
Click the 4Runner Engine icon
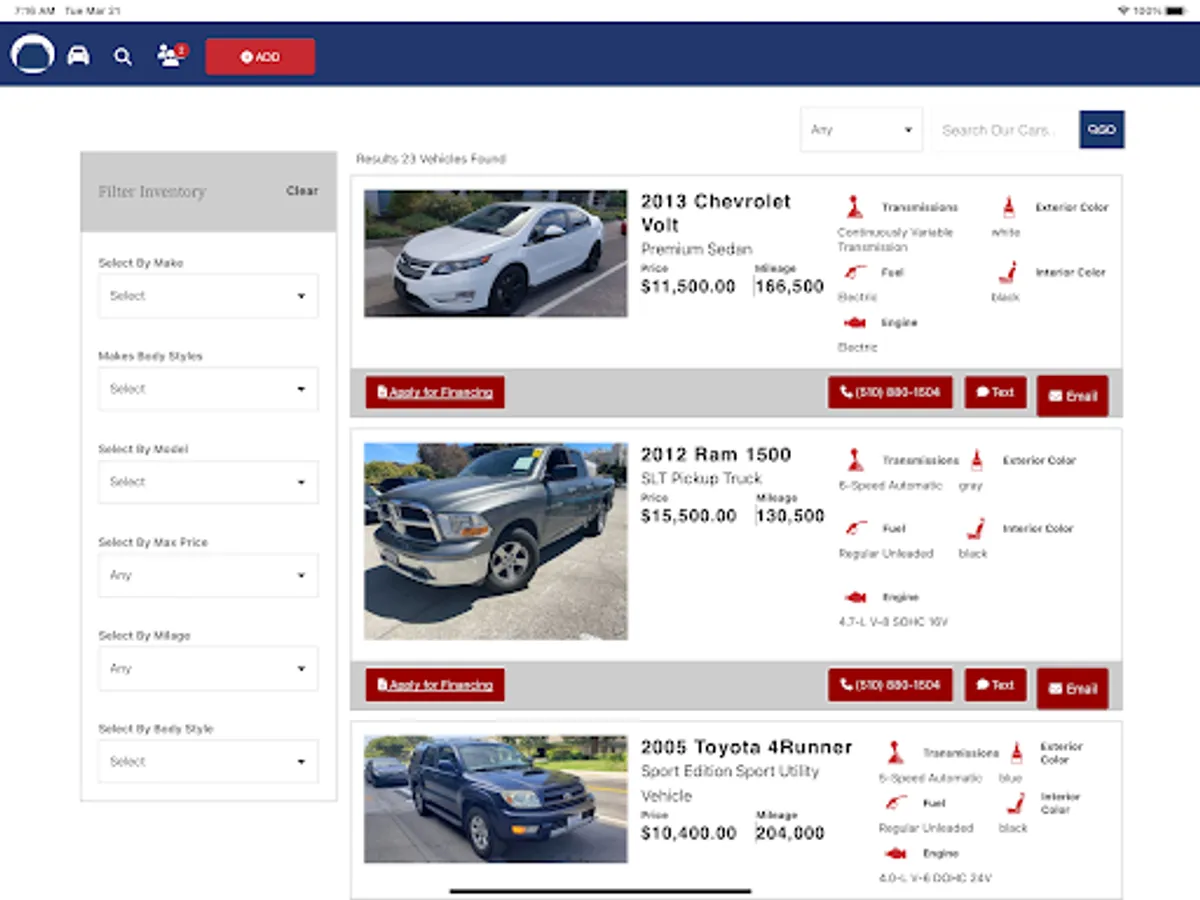895,854
